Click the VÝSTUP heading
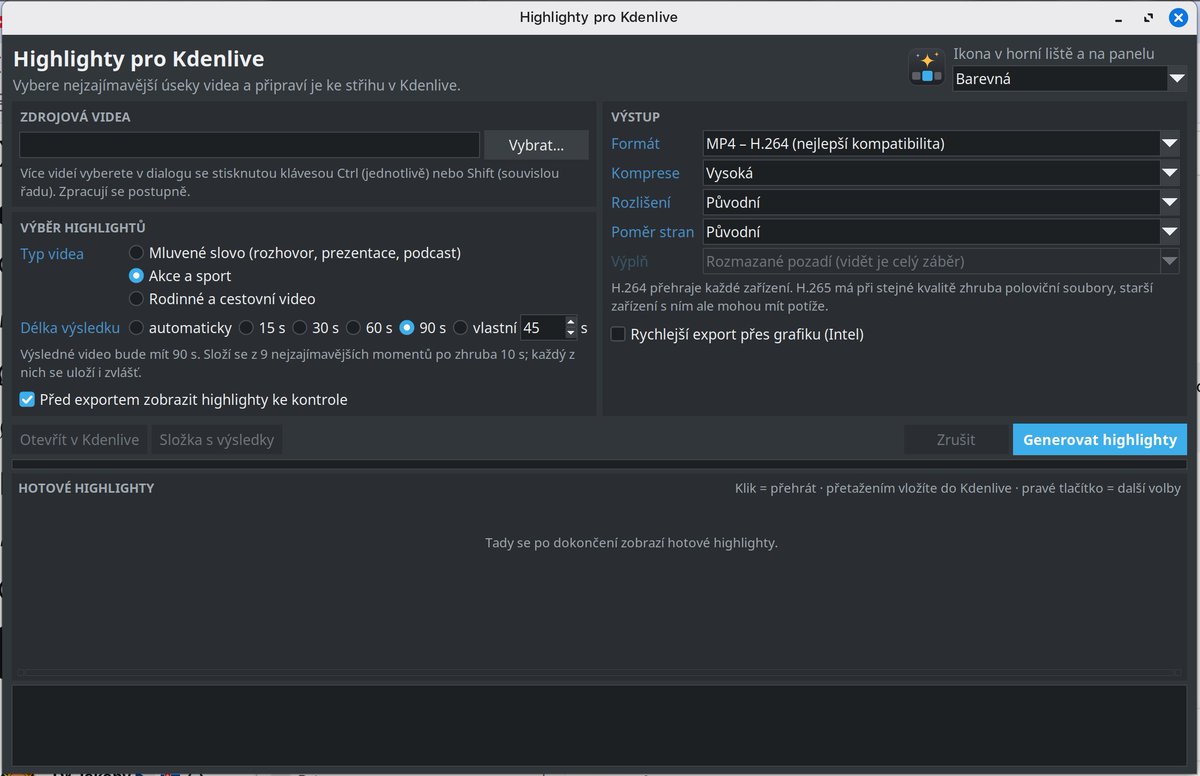 (635, 117)
